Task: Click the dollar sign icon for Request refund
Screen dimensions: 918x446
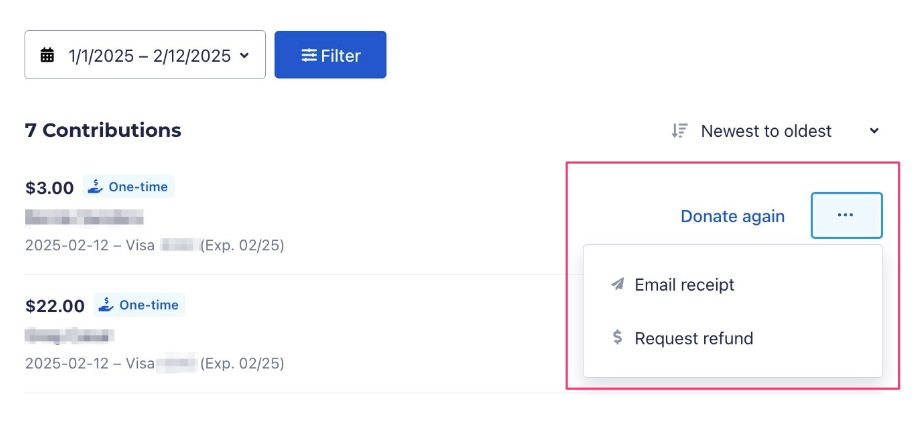Action: click(618, 338)
